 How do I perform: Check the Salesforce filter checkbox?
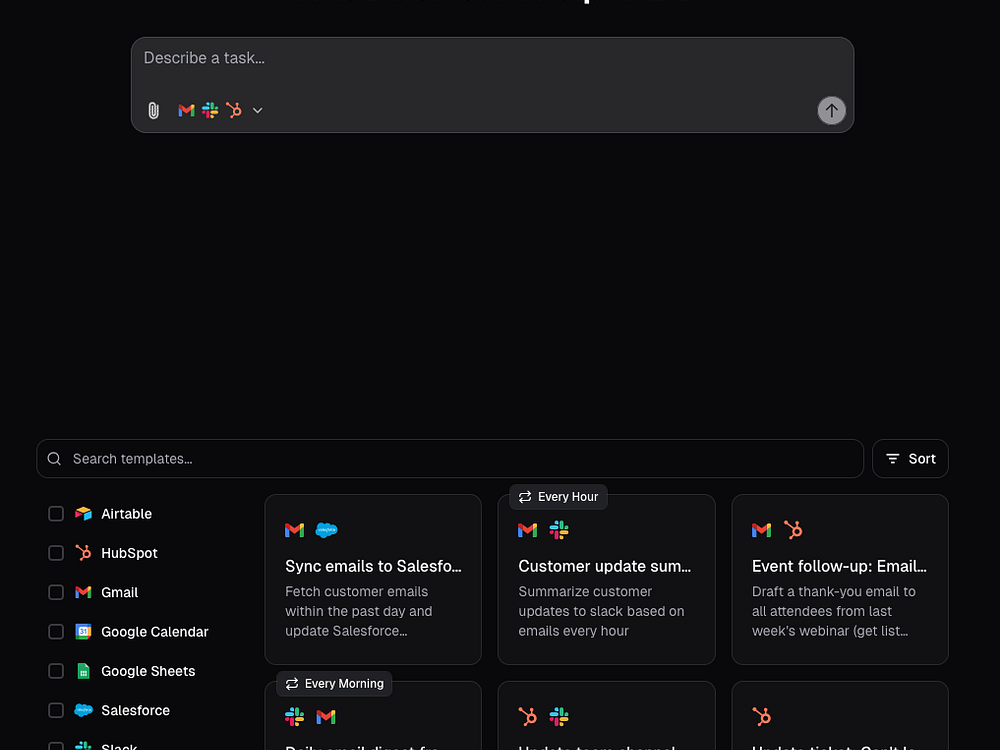tap(56, 710)
